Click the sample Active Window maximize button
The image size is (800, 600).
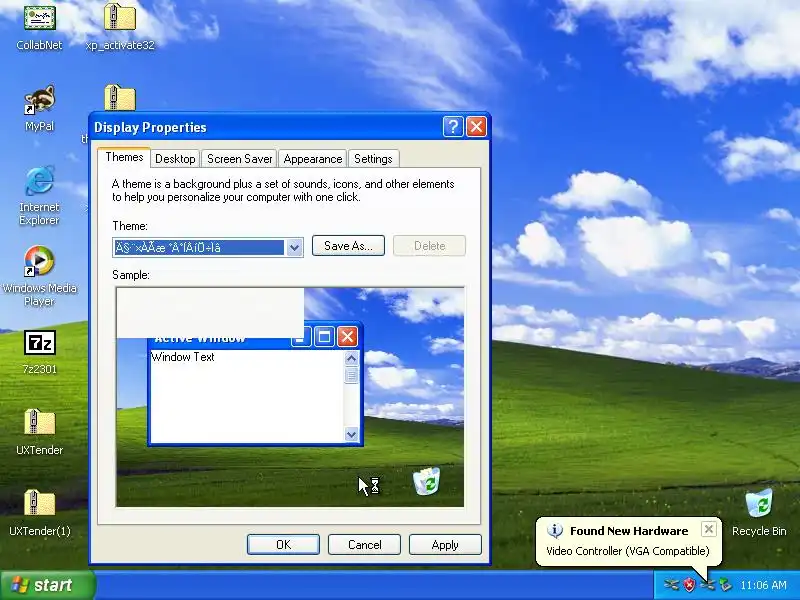pos(324,336)
